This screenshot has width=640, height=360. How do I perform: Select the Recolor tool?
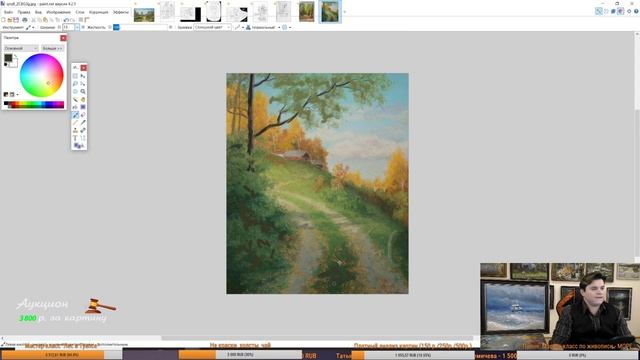pyautogui.click(x=83, y=130)
